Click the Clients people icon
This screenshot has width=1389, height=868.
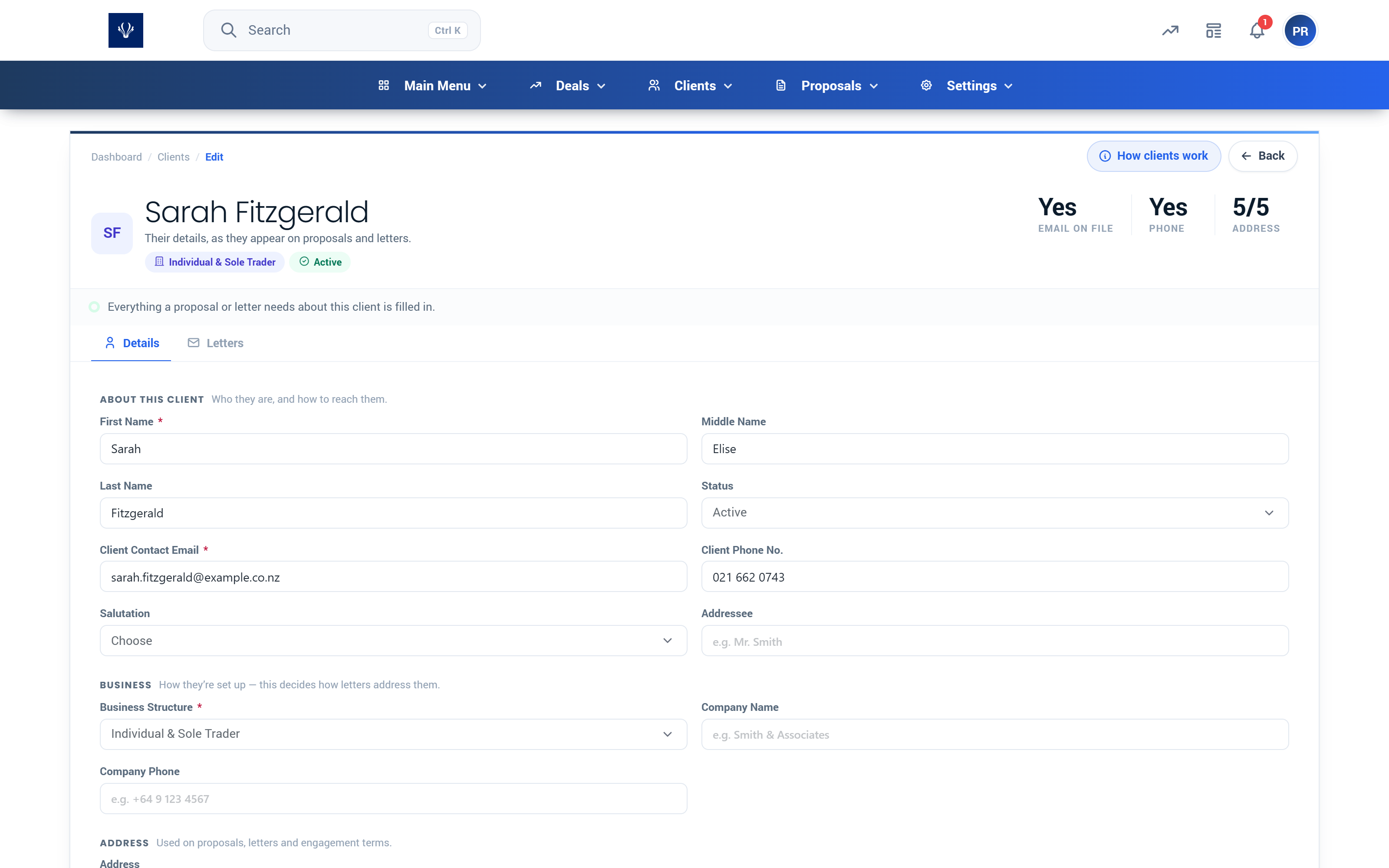coord(654,85)
